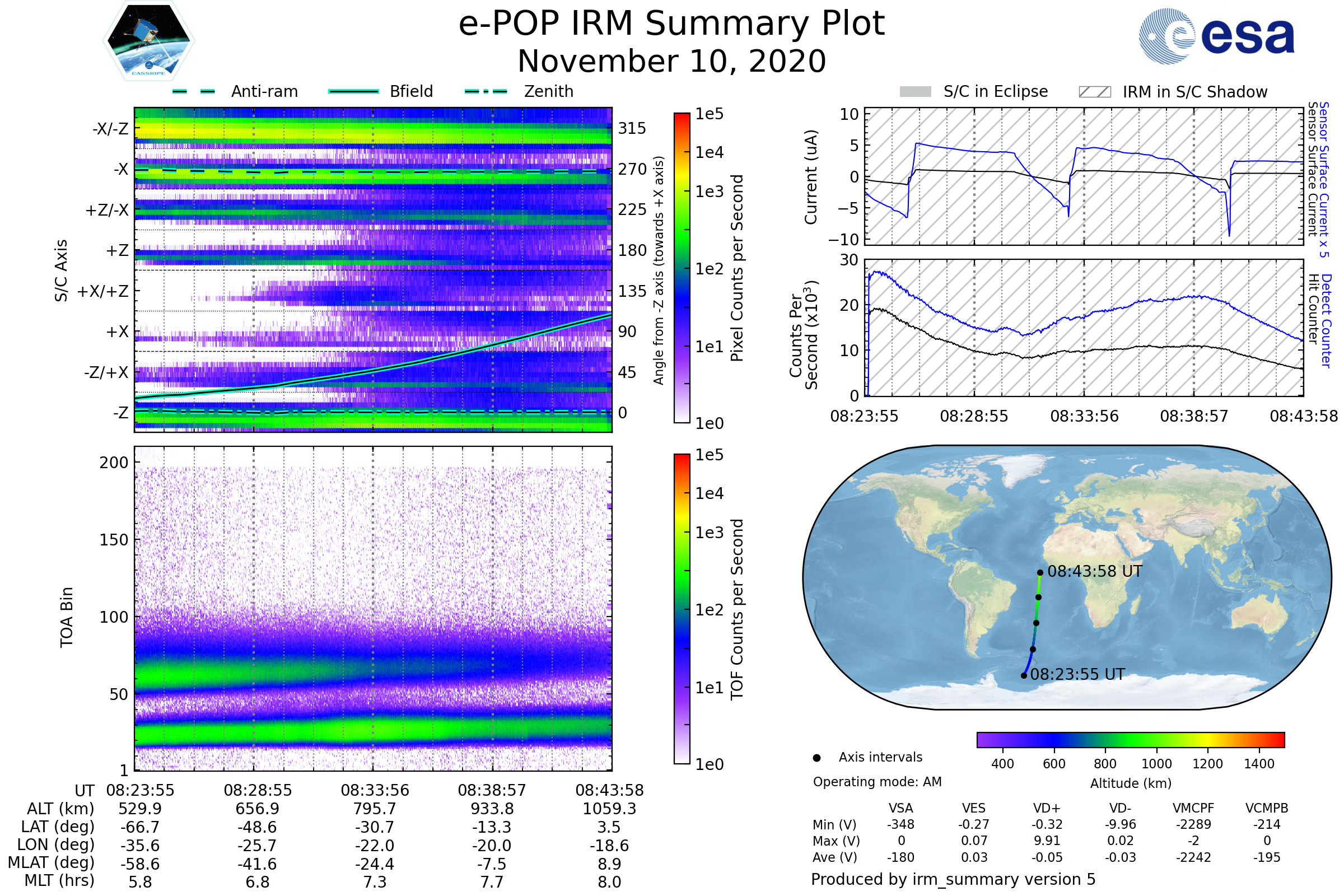Click the ESA logo
The width and height of the screenshot is (1344, 896).
pos(1216,36)
